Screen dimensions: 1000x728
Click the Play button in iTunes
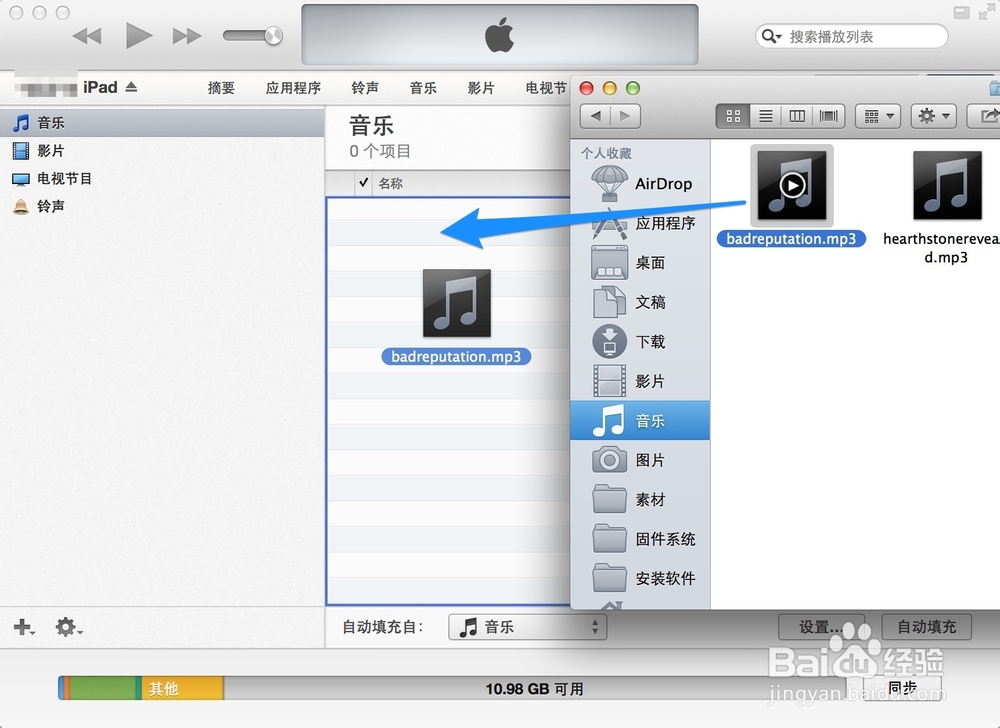(138, 34)
